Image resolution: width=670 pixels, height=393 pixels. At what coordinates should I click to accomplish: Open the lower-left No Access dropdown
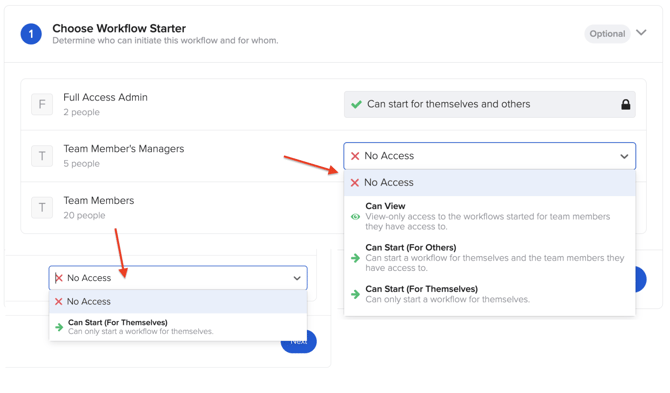pos(178,278)
